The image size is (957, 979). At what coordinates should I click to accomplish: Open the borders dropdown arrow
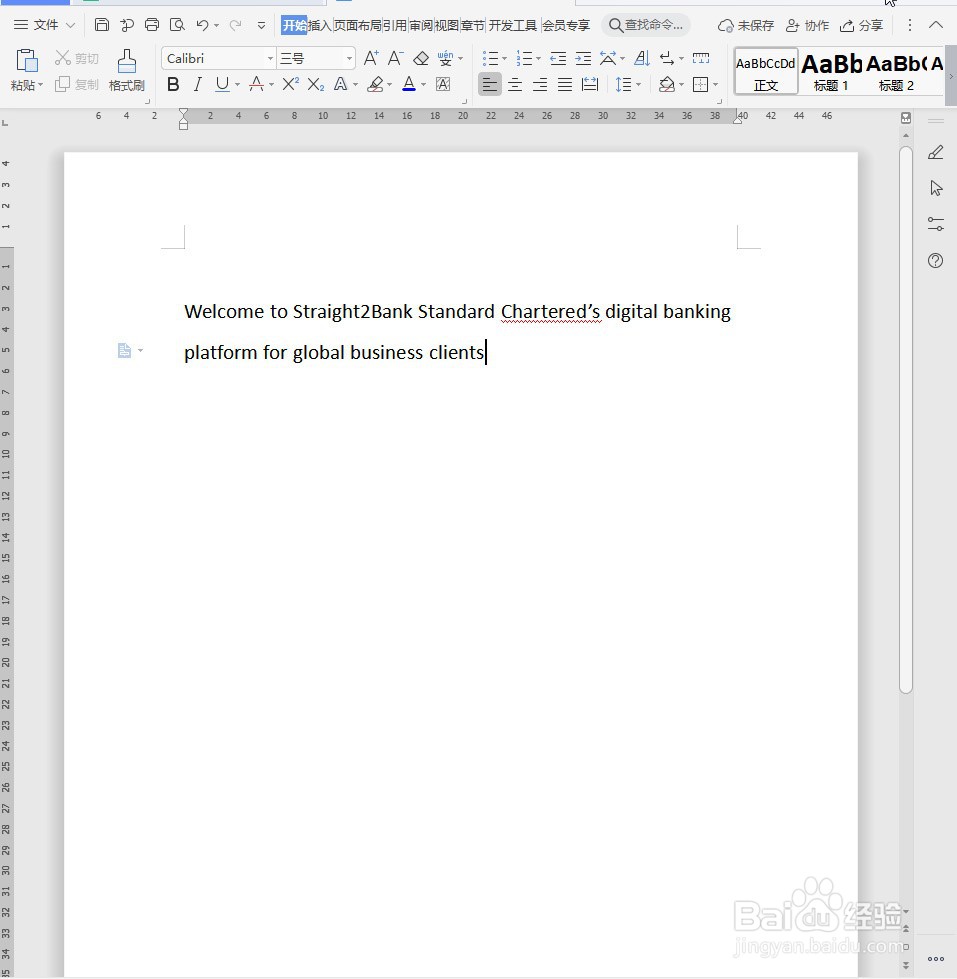[x=715, y=84]
